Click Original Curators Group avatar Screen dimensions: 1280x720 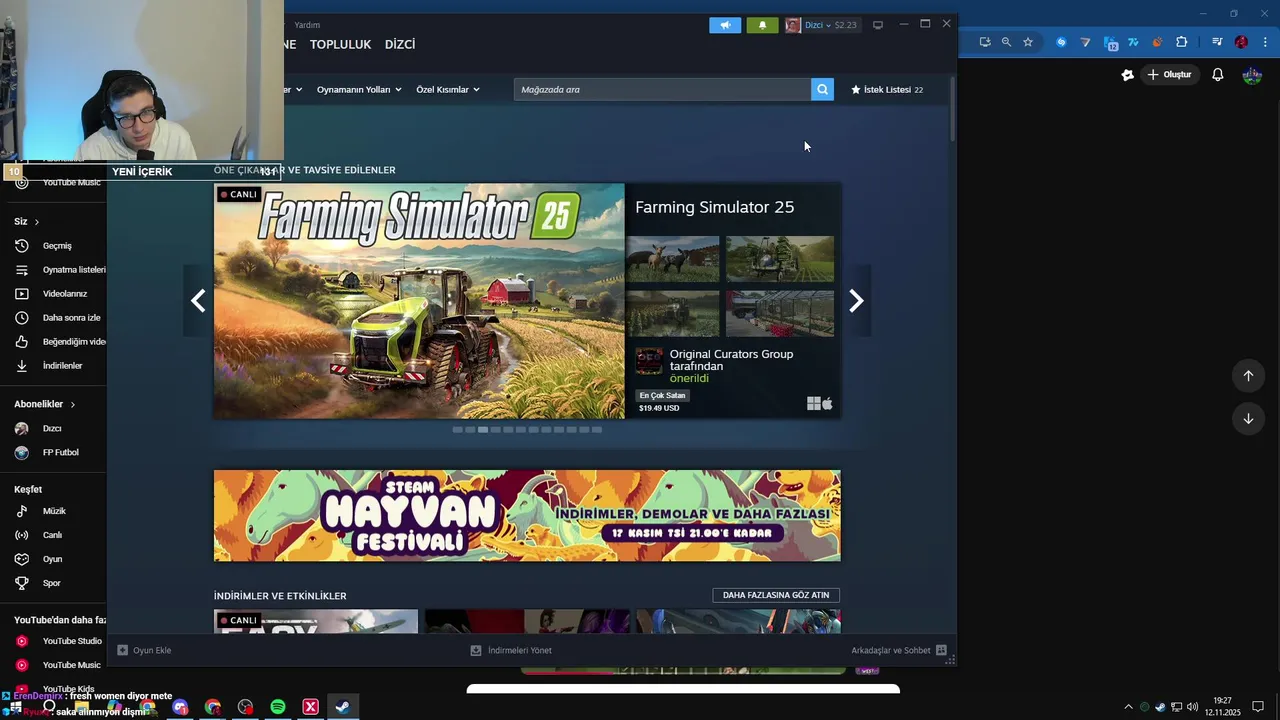(649, 361)
